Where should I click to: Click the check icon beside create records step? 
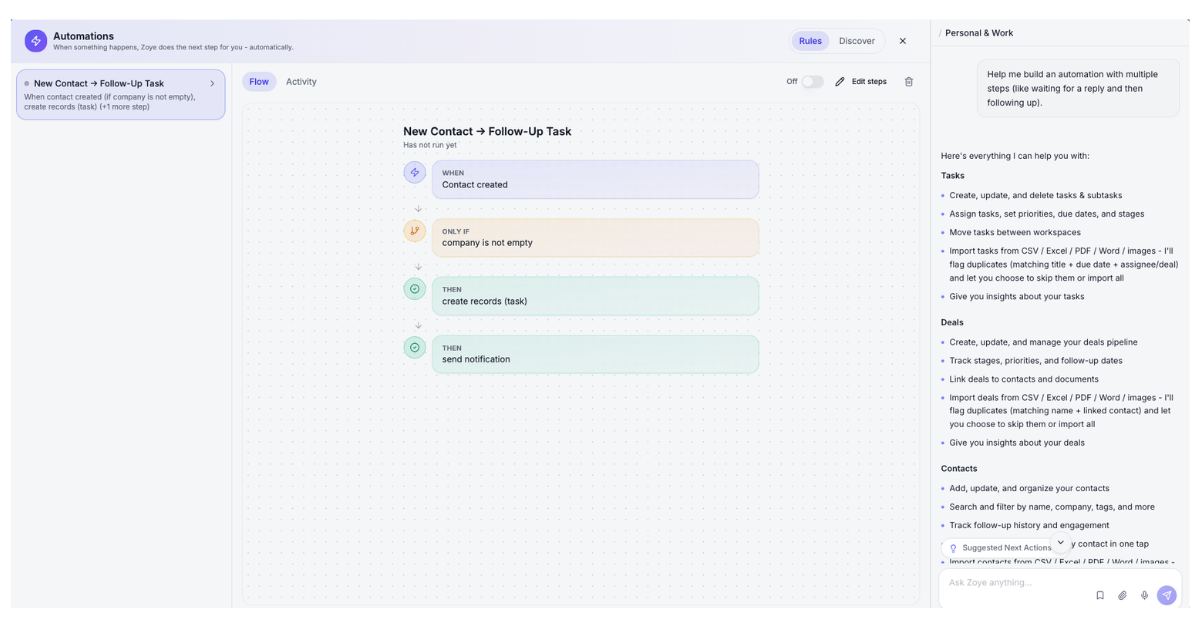(415, 289)
